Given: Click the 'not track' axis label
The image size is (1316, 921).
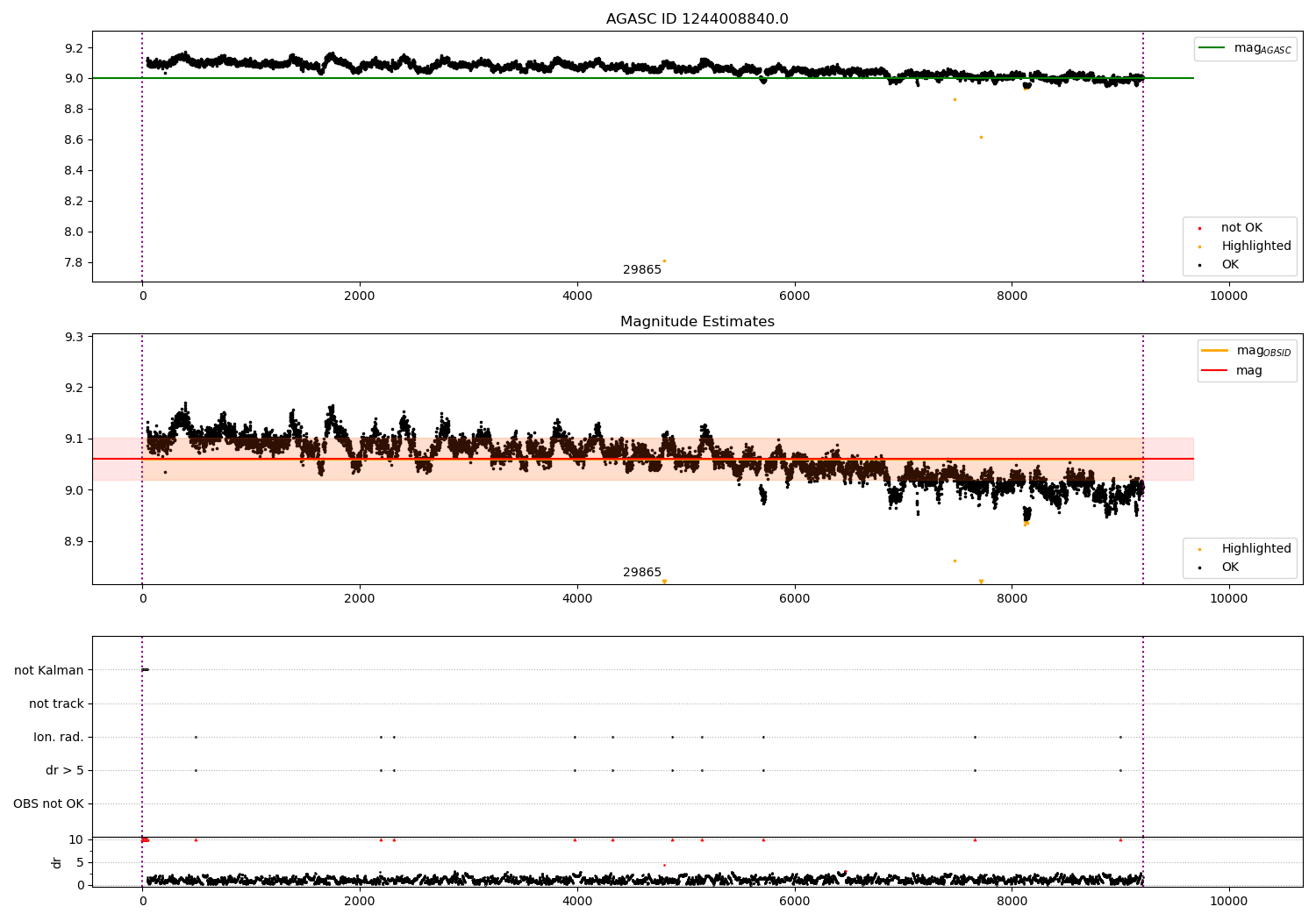Looking at the screenshot, I should [56, 703].
